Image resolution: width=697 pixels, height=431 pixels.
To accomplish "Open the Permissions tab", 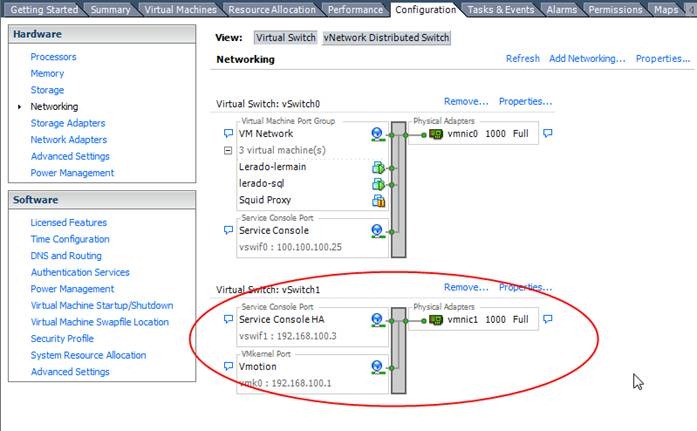I will pyautogui.click(x=615, y=9).
